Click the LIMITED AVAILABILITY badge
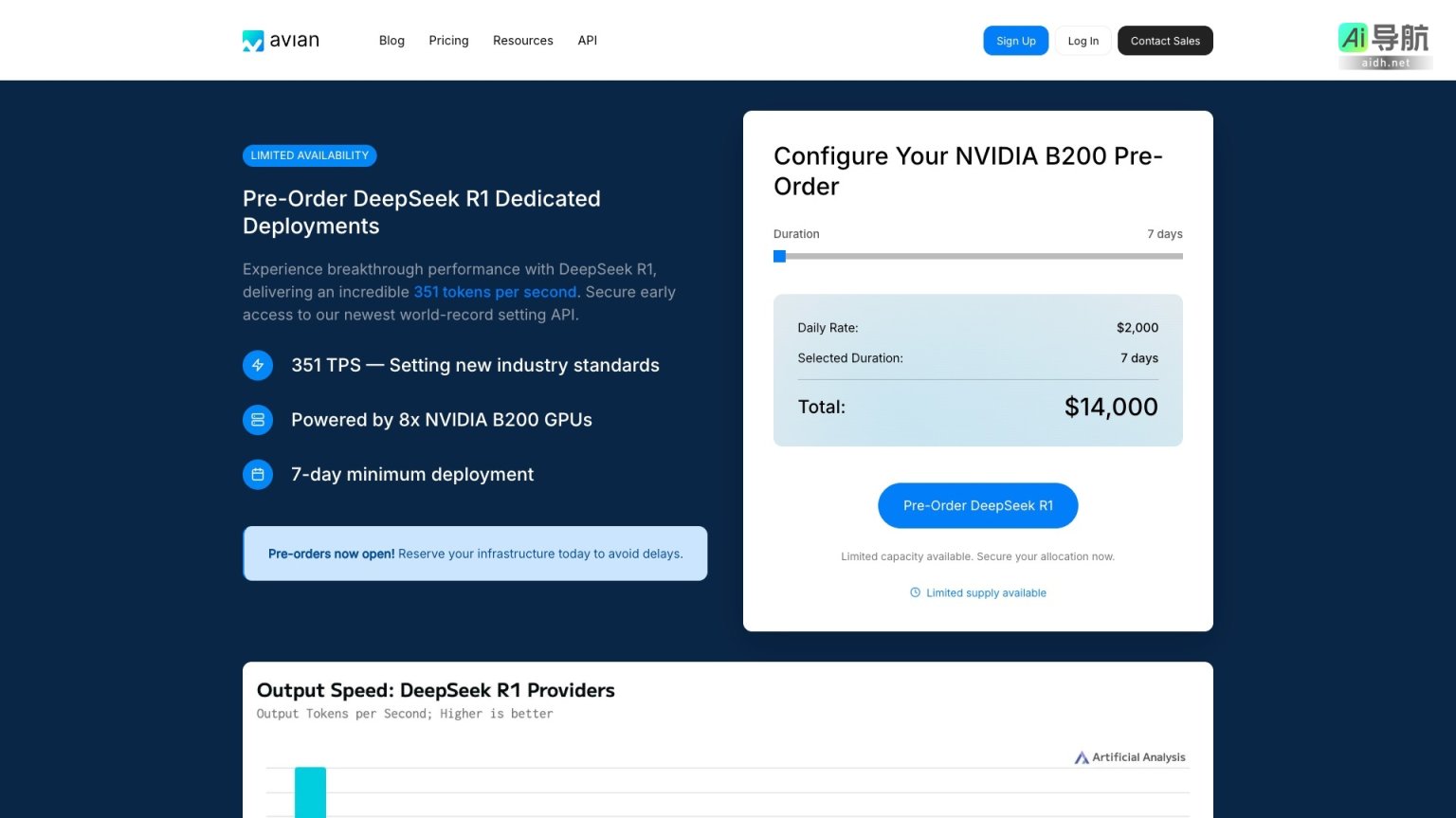Image resolution: width=1456 pixels, height=818 pixels. pyautogui.click(x=309, y=155)
